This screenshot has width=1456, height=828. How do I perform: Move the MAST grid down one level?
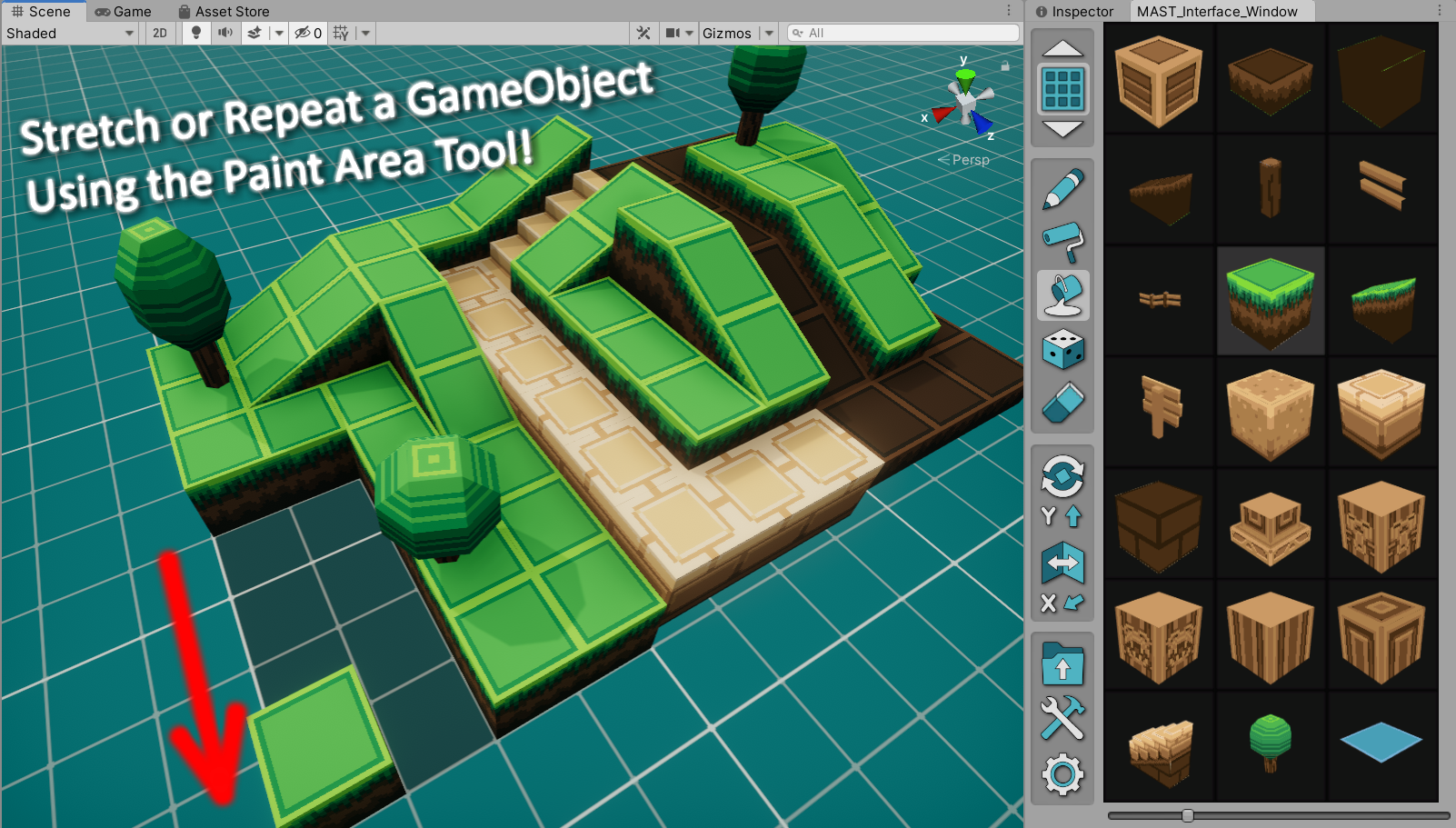[x=1062, y=129]
